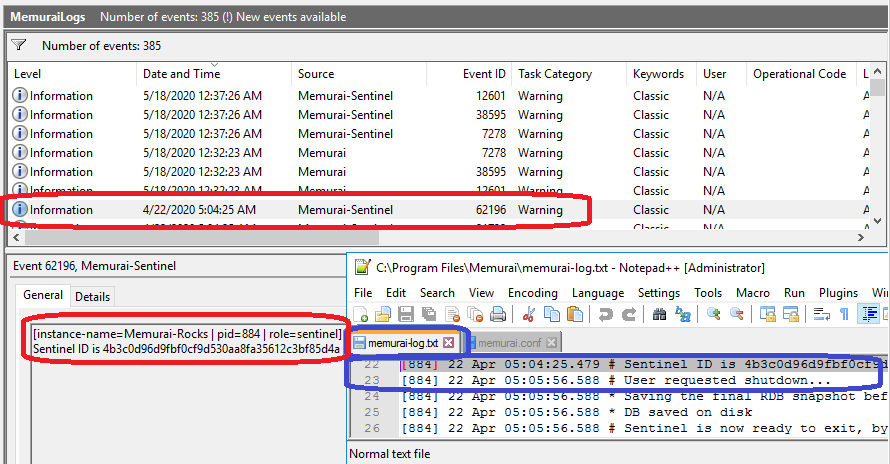Toggle the Show Indent Guide icon

(869, 314)
